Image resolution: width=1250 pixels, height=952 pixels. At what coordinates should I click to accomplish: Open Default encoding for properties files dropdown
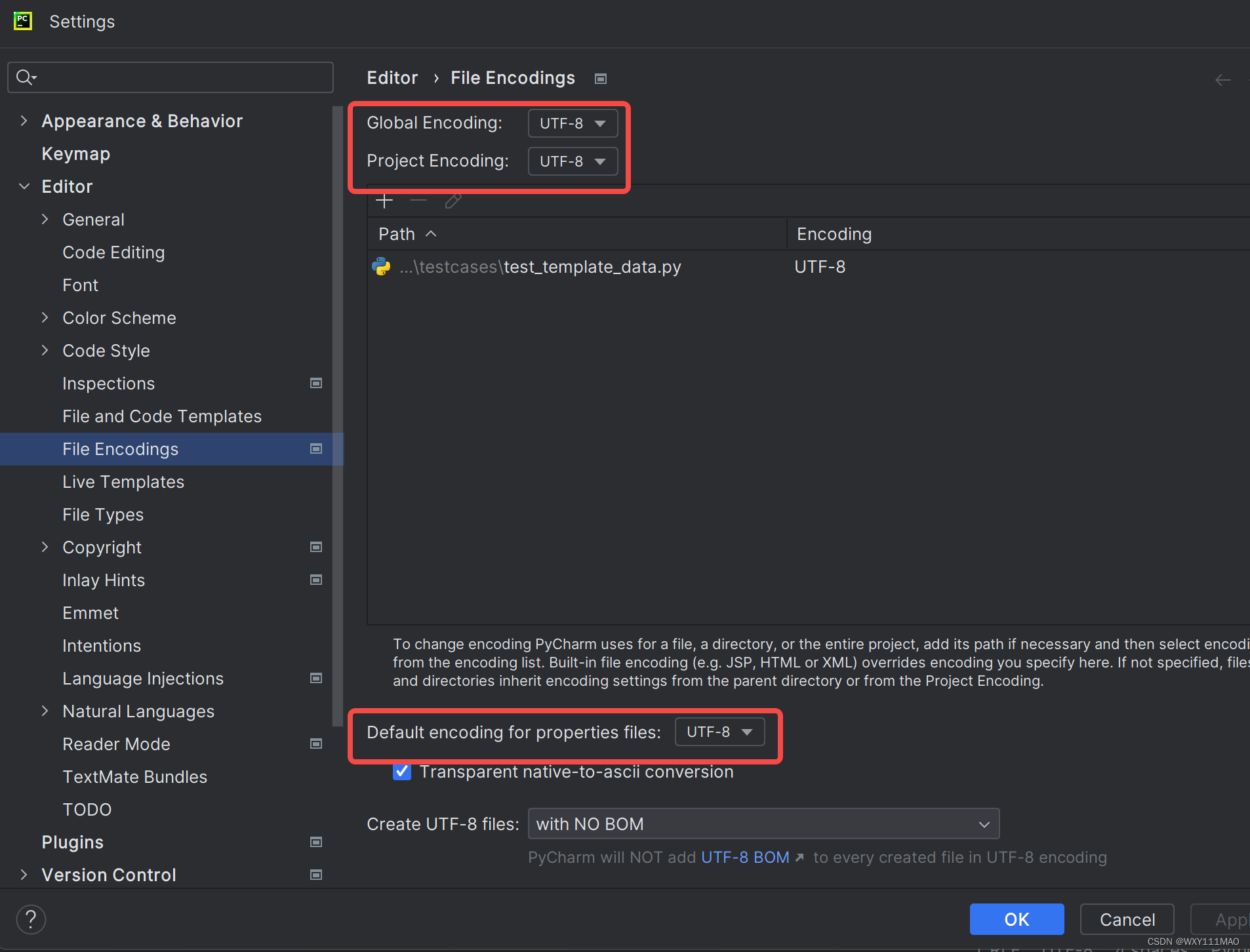point(719,732)
